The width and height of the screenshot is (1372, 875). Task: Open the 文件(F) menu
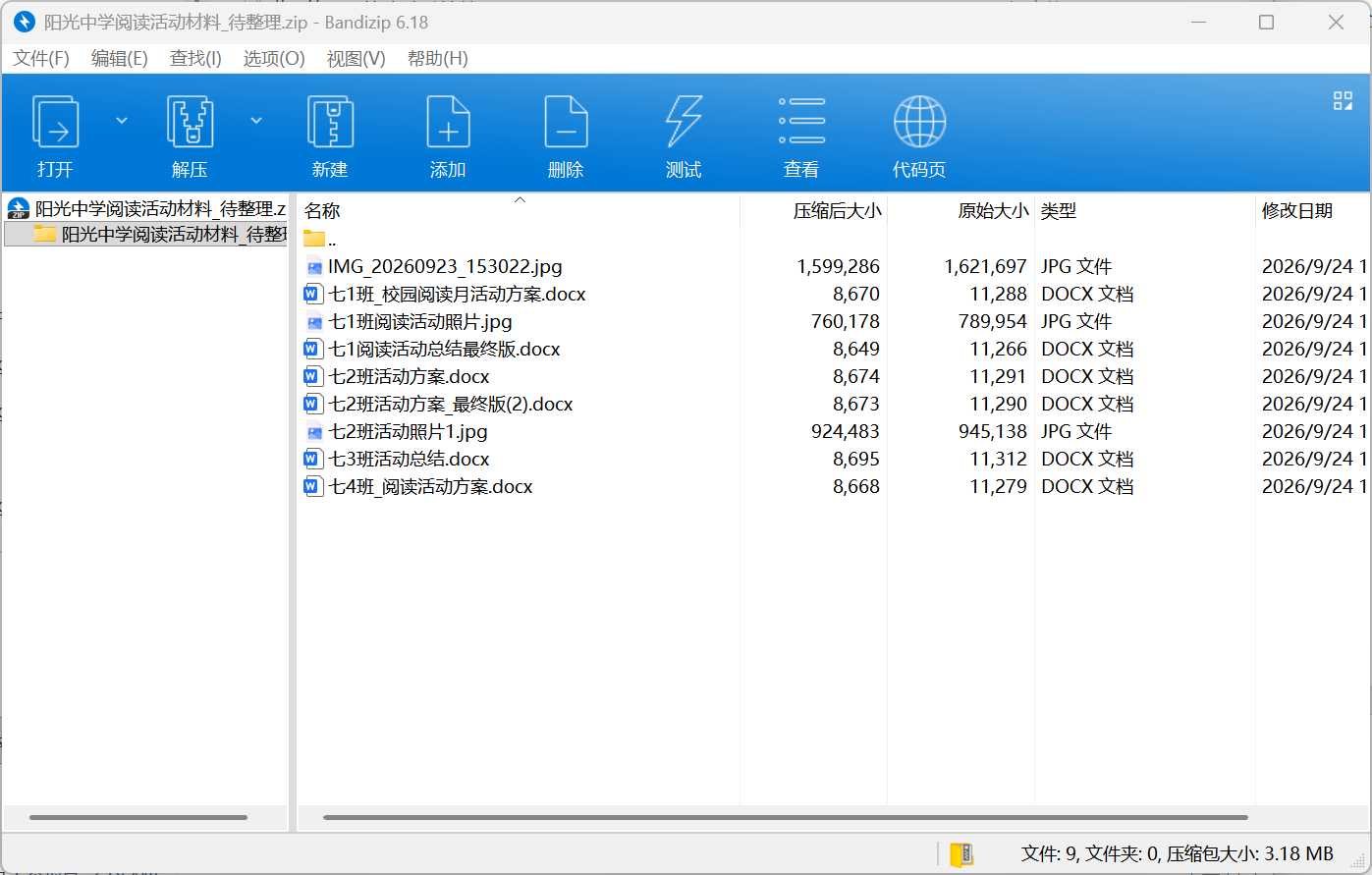coord(41,59)
